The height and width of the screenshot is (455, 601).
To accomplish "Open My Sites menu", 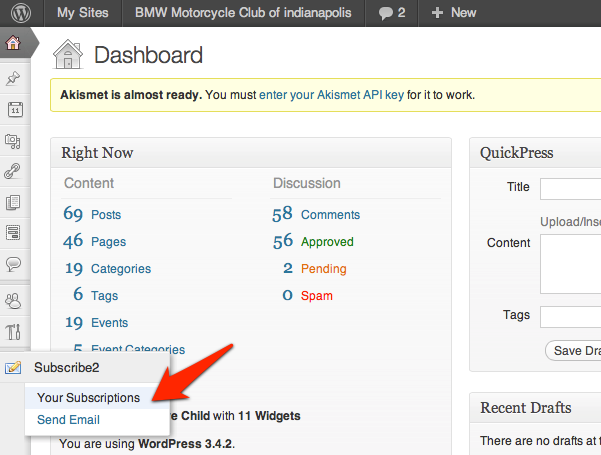I will (x=83, y=13).
